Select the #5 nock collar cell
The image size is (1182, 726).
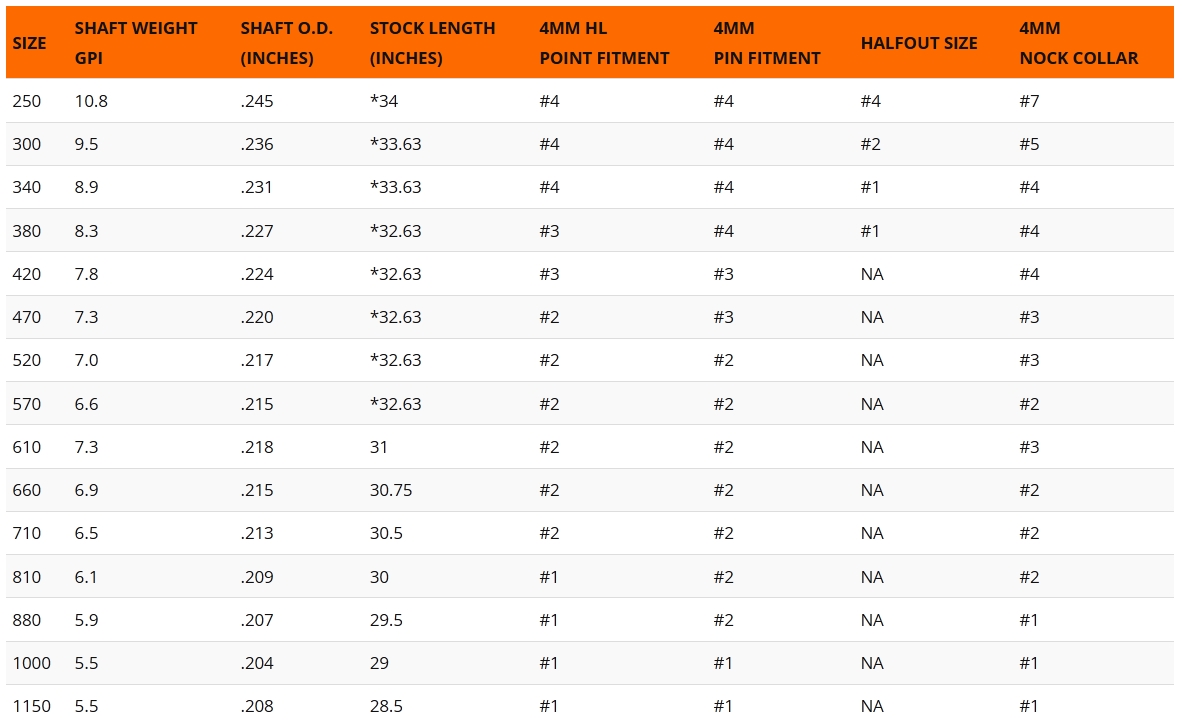coord(1029,144)
